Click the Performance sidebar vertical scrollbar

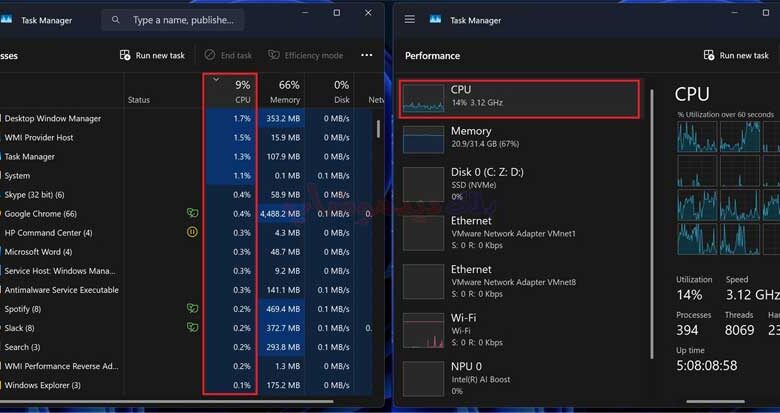click(652, 224)
